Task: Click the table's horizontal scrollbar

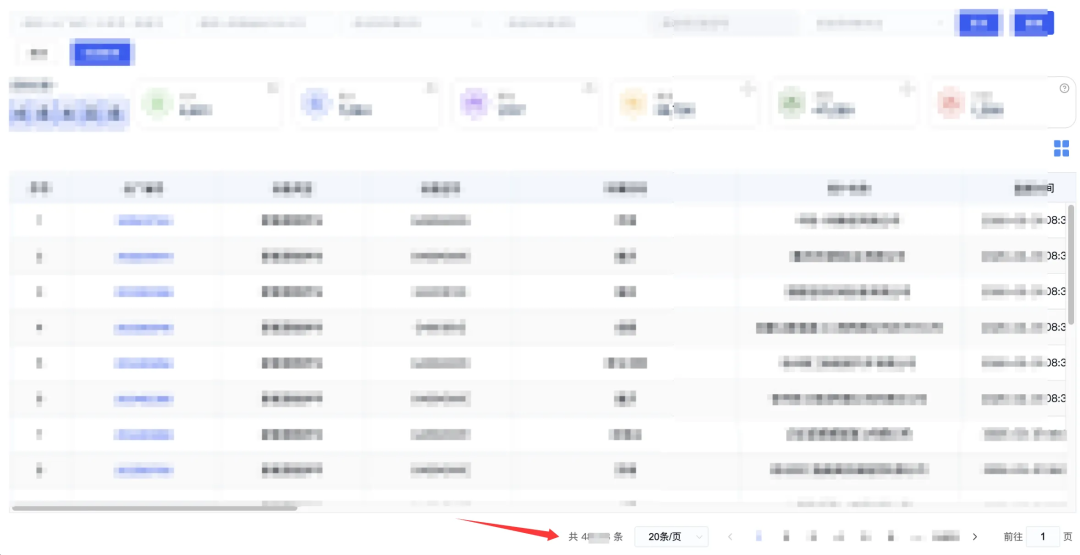Action: [x=154, y=508]
